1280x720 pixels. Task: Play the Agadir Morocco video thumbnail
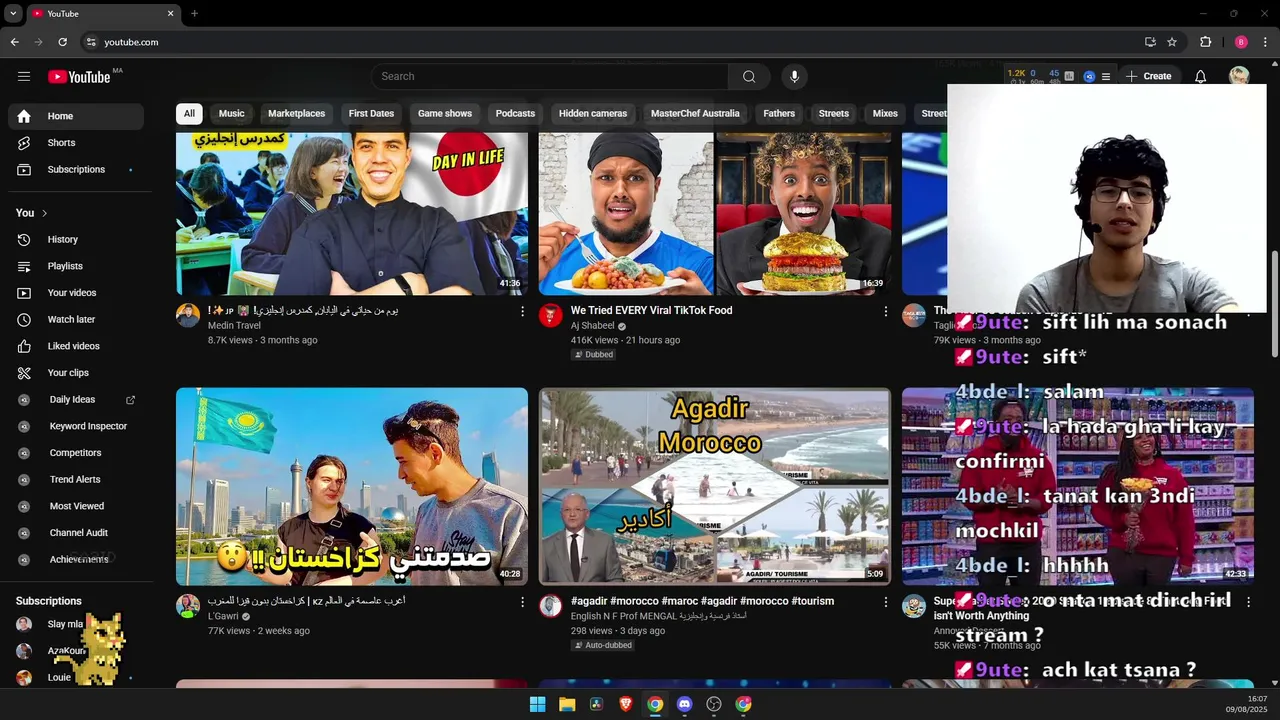(x=715, y=486)
